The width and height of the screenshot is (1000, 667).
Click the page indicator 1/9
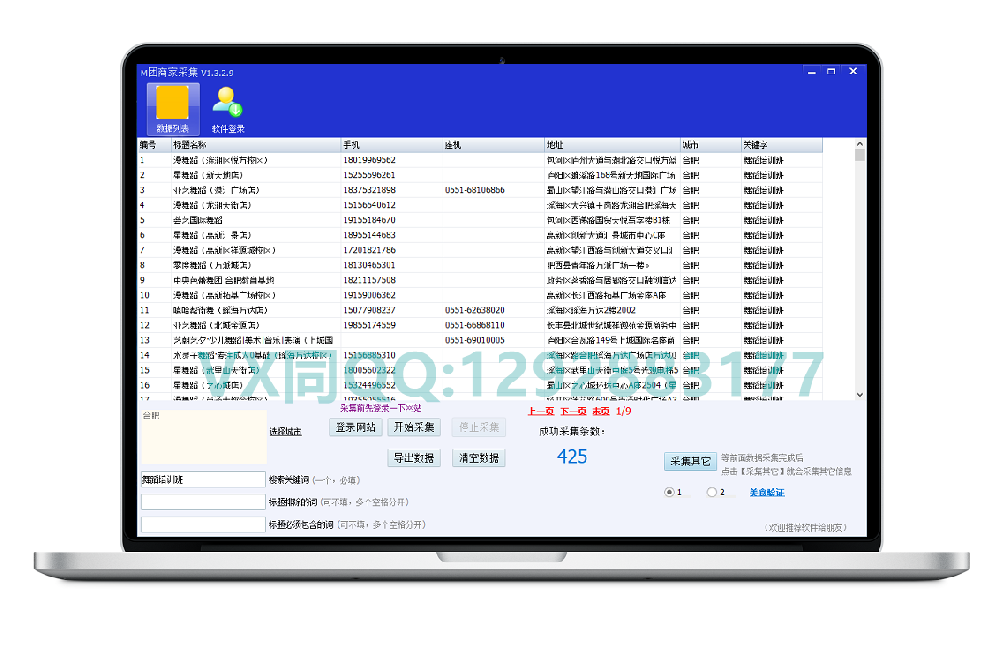pyautogui.click(x=624, y=411)
